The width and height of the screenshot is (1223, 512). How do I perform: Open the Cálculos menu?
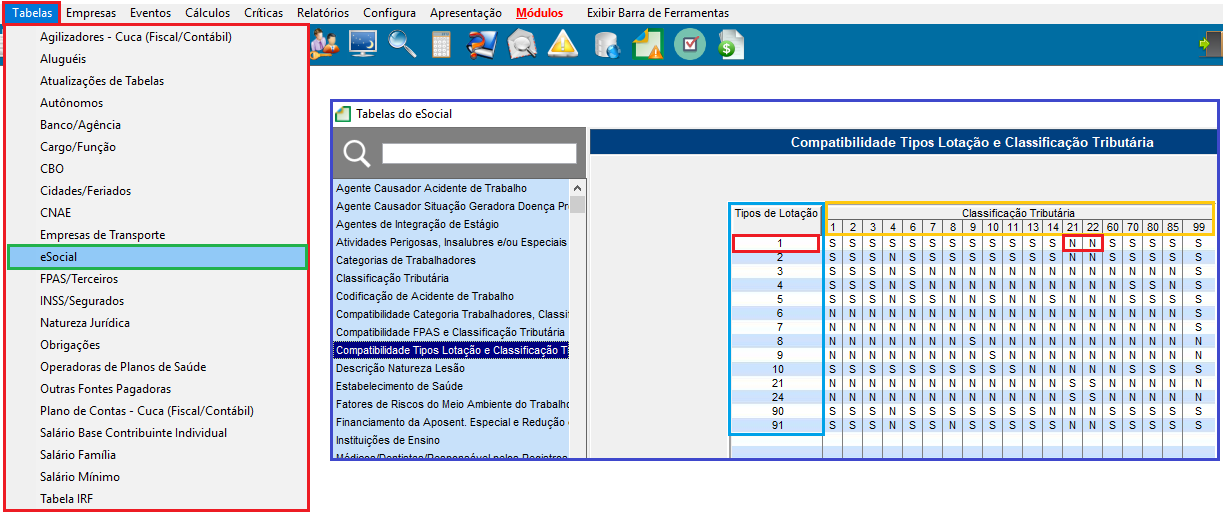[x=207, y=13]
